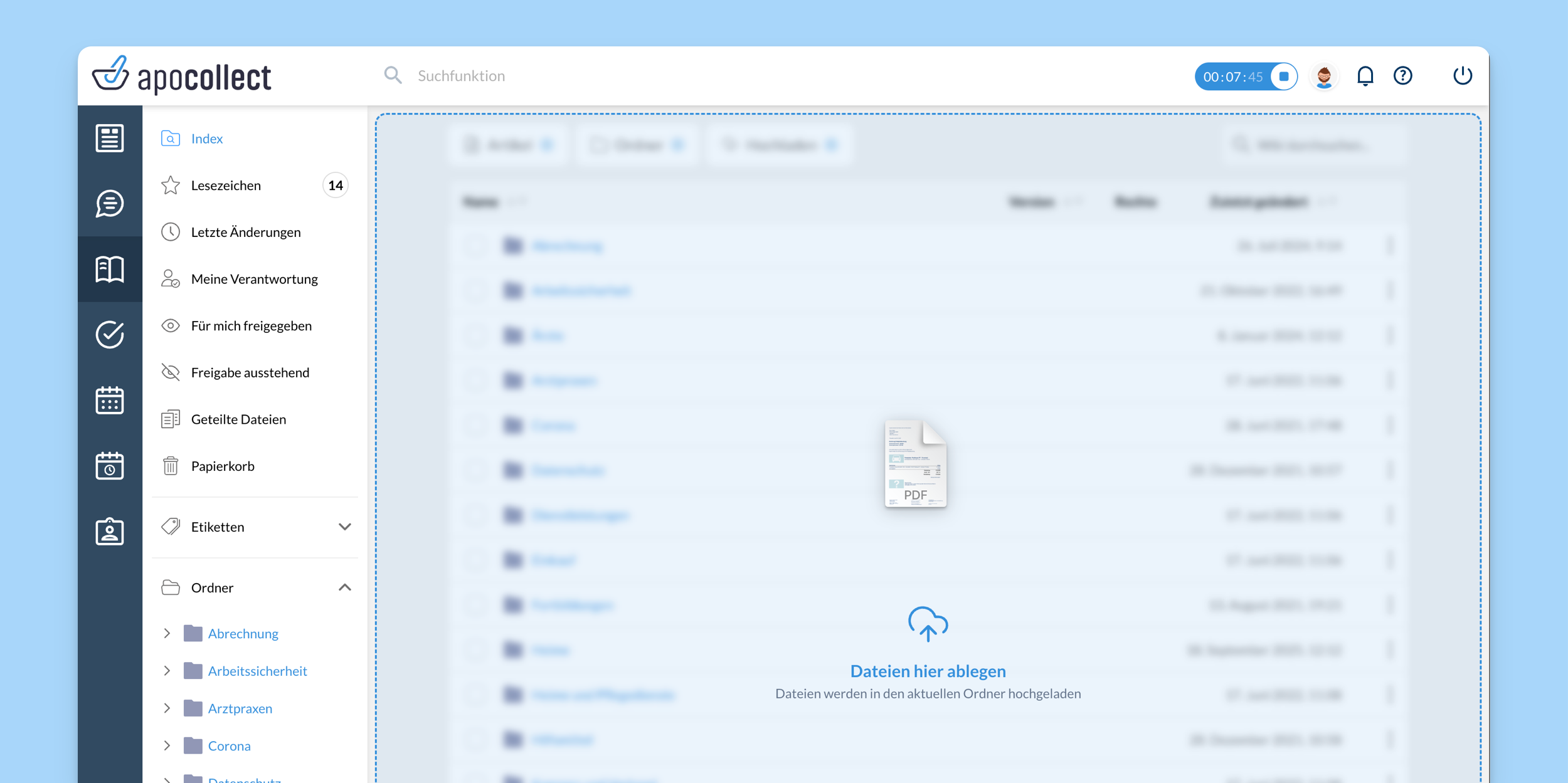The height and width of the screenshot is (783, 1568).
Task: Open the user avatar profile
Action: point(1323,76)
